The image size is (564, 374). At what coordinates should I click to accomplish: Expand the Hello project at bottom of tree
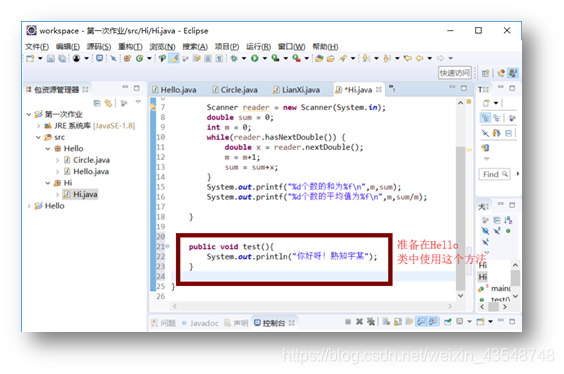click(29, 206)
